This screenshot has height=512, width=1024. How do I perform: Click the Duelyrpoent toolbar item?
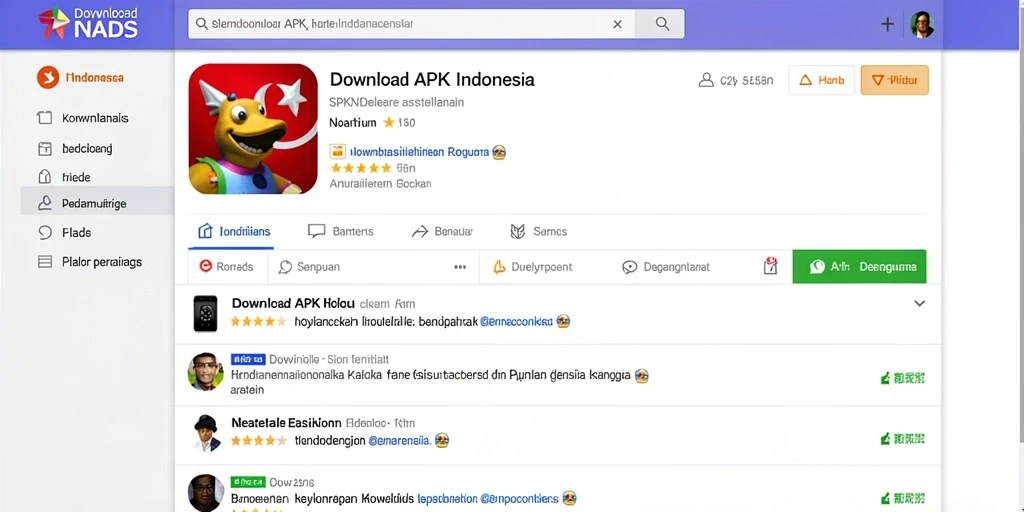coord(532,266)
